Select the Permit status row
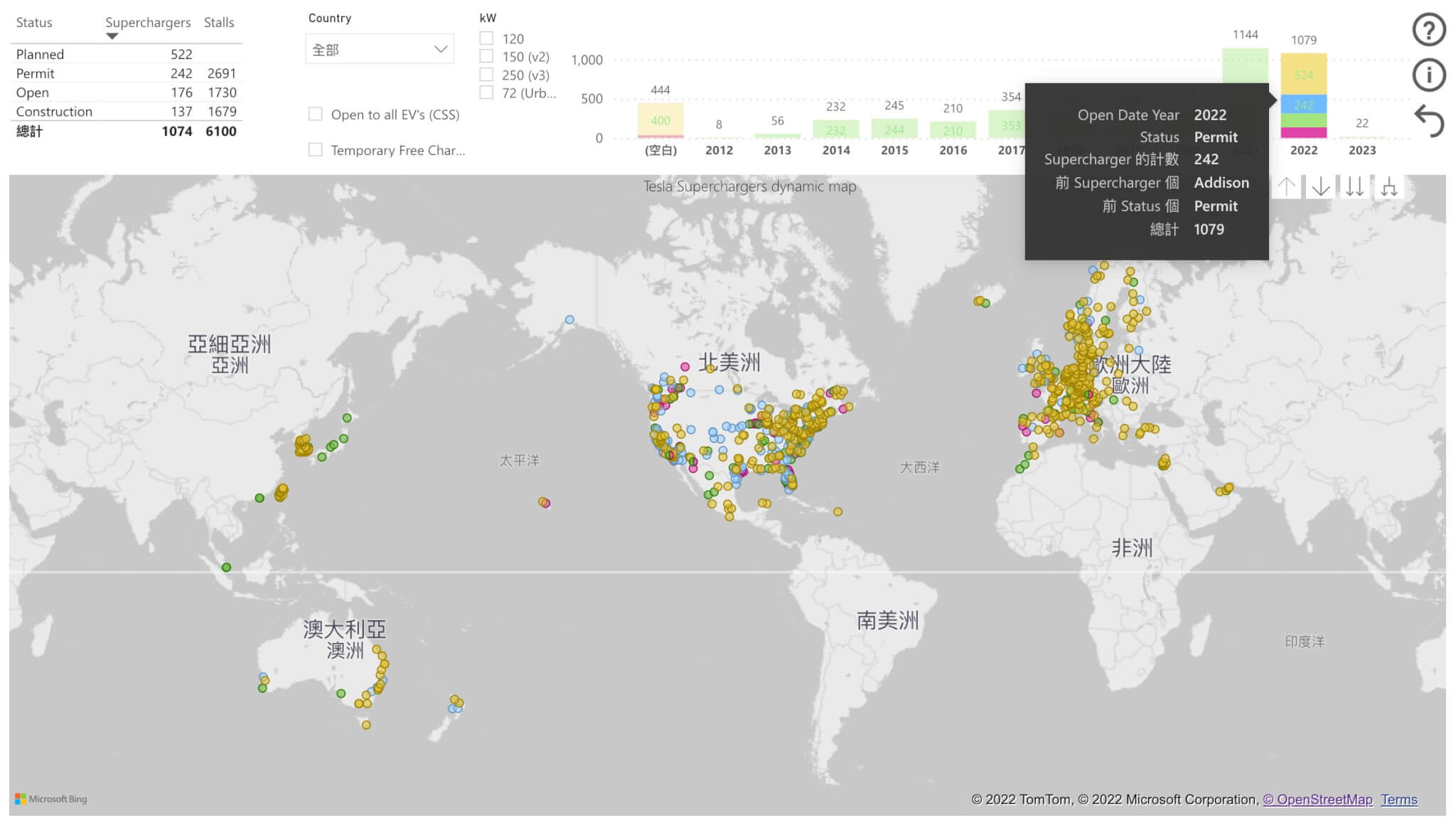1456x825 pixels. click(x=126, y=73)
